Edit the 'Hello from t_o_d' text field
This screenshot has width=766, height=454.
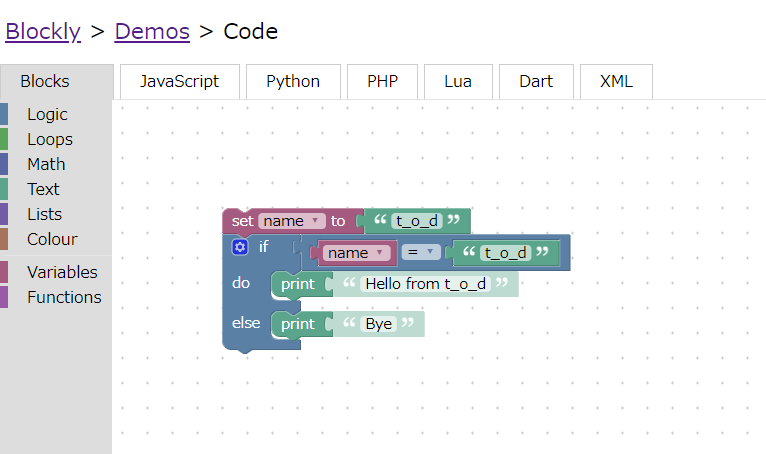426,284
